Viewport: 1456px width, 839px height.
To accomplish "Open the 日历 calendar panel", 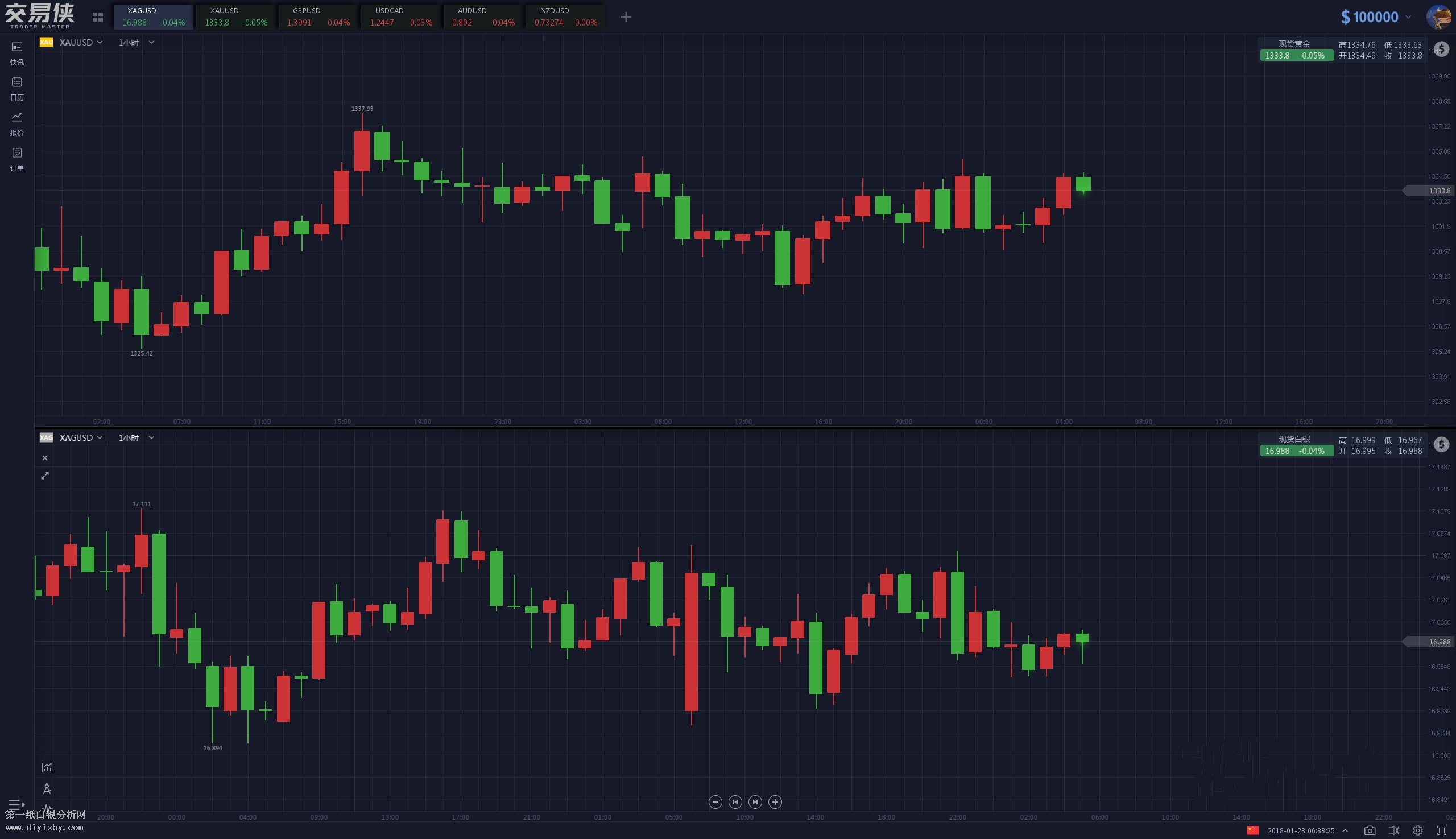I will click(16, 87).
